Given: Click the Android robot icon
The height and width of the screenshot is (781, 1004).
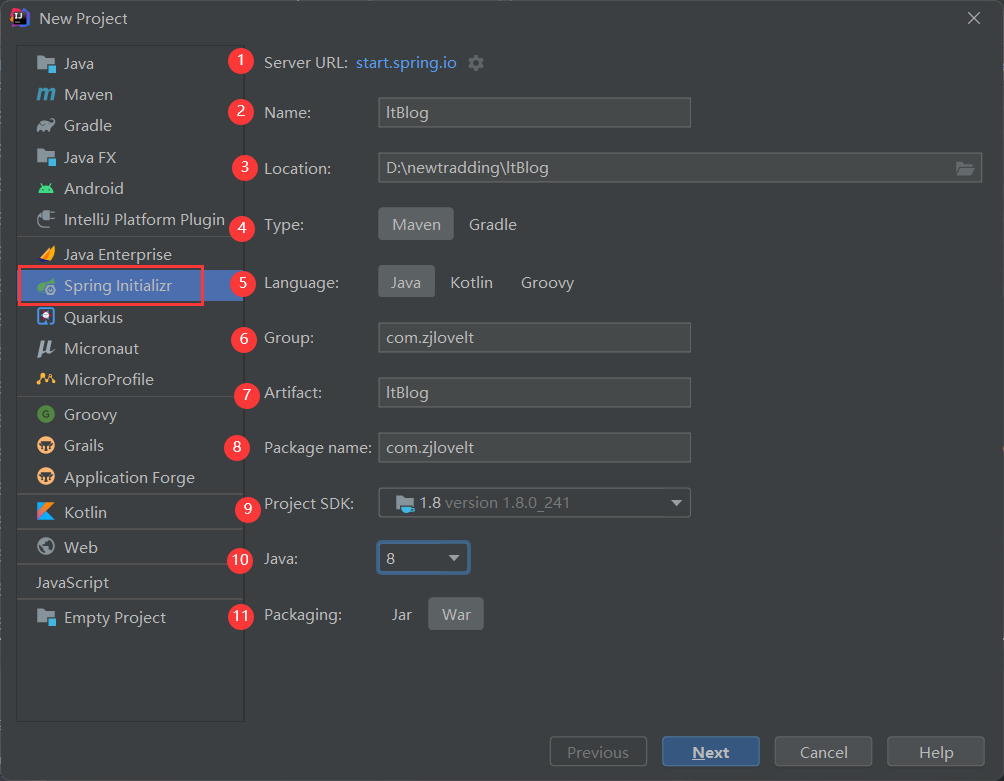Looking at the screenshot, I should (x=46, y=188).
